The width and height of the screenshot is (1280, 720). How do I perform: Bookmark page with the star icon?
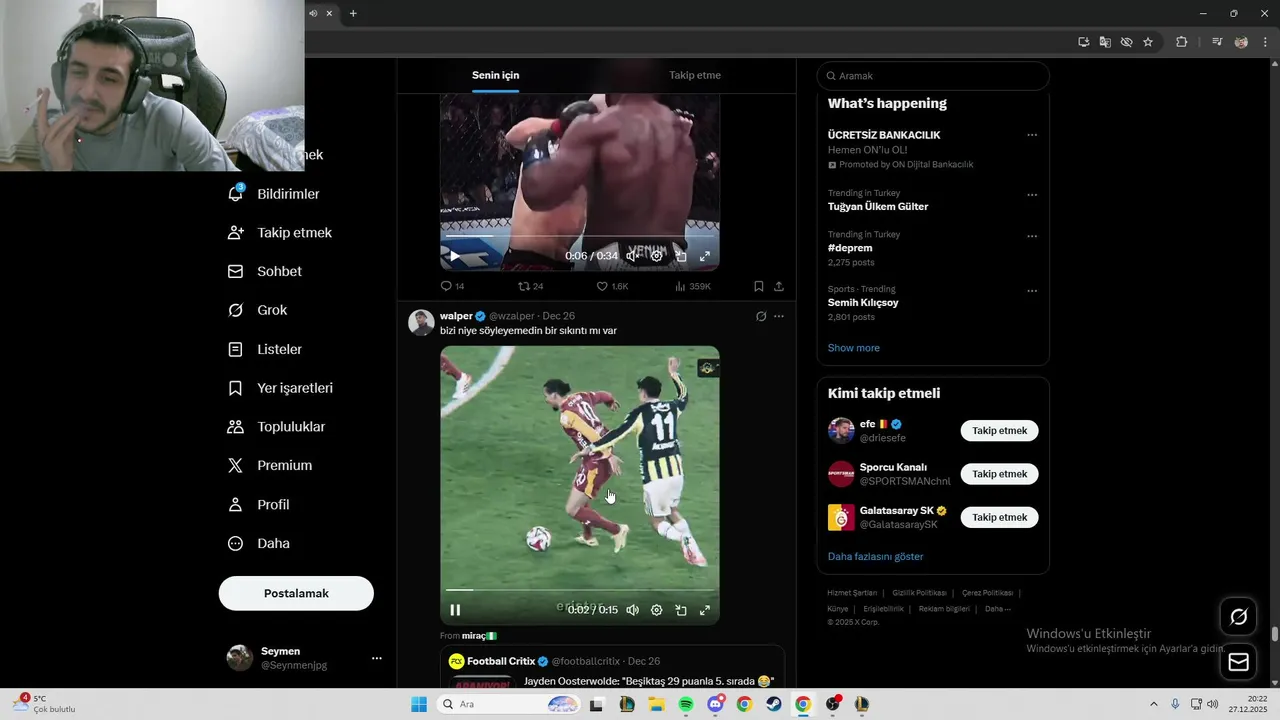click(x=1148, y=42)
